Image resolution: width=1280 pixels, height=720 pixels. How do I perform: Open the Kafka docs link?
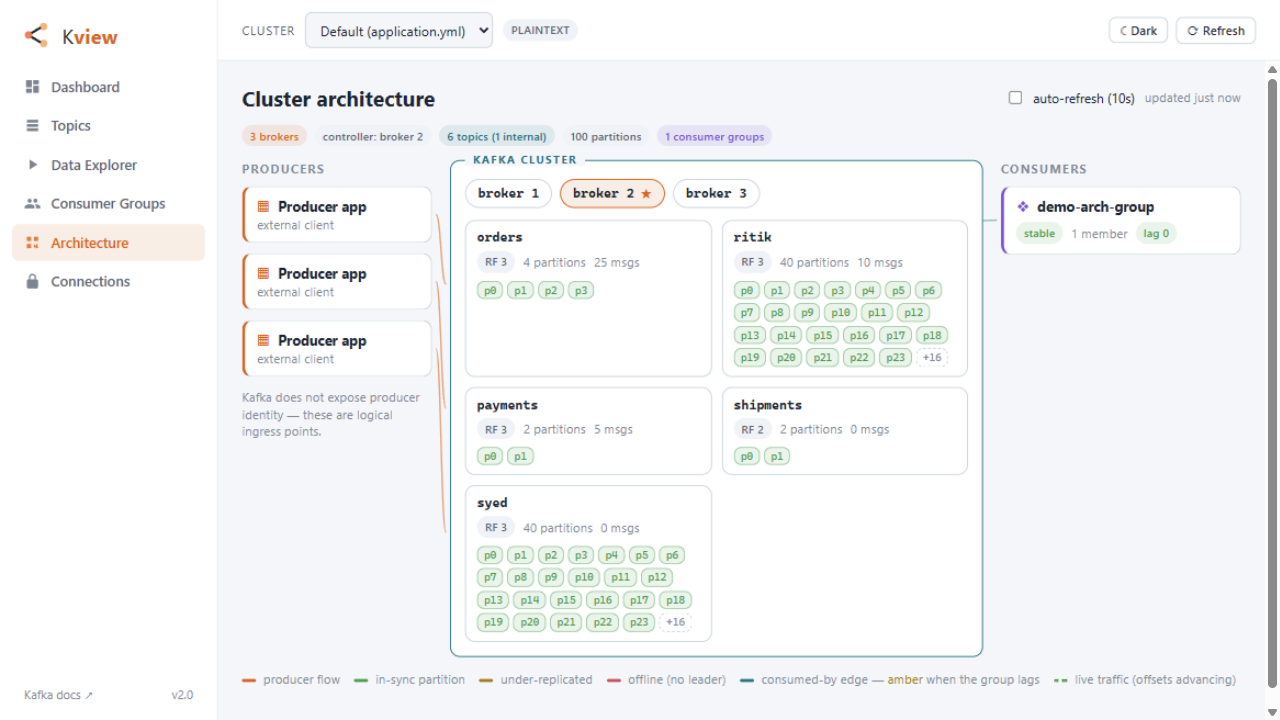58,695
